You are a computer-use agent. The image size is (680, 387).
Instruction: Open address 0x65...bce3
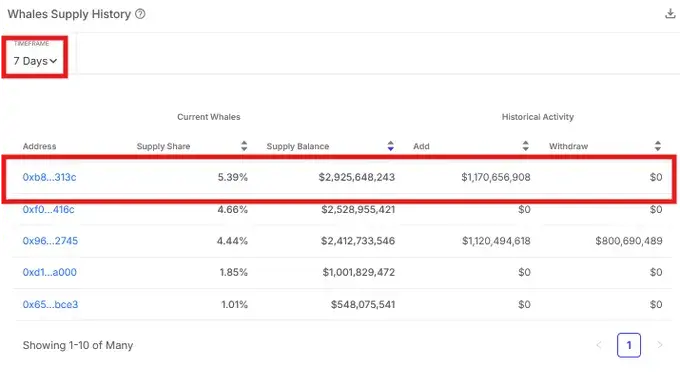point(50,304)
